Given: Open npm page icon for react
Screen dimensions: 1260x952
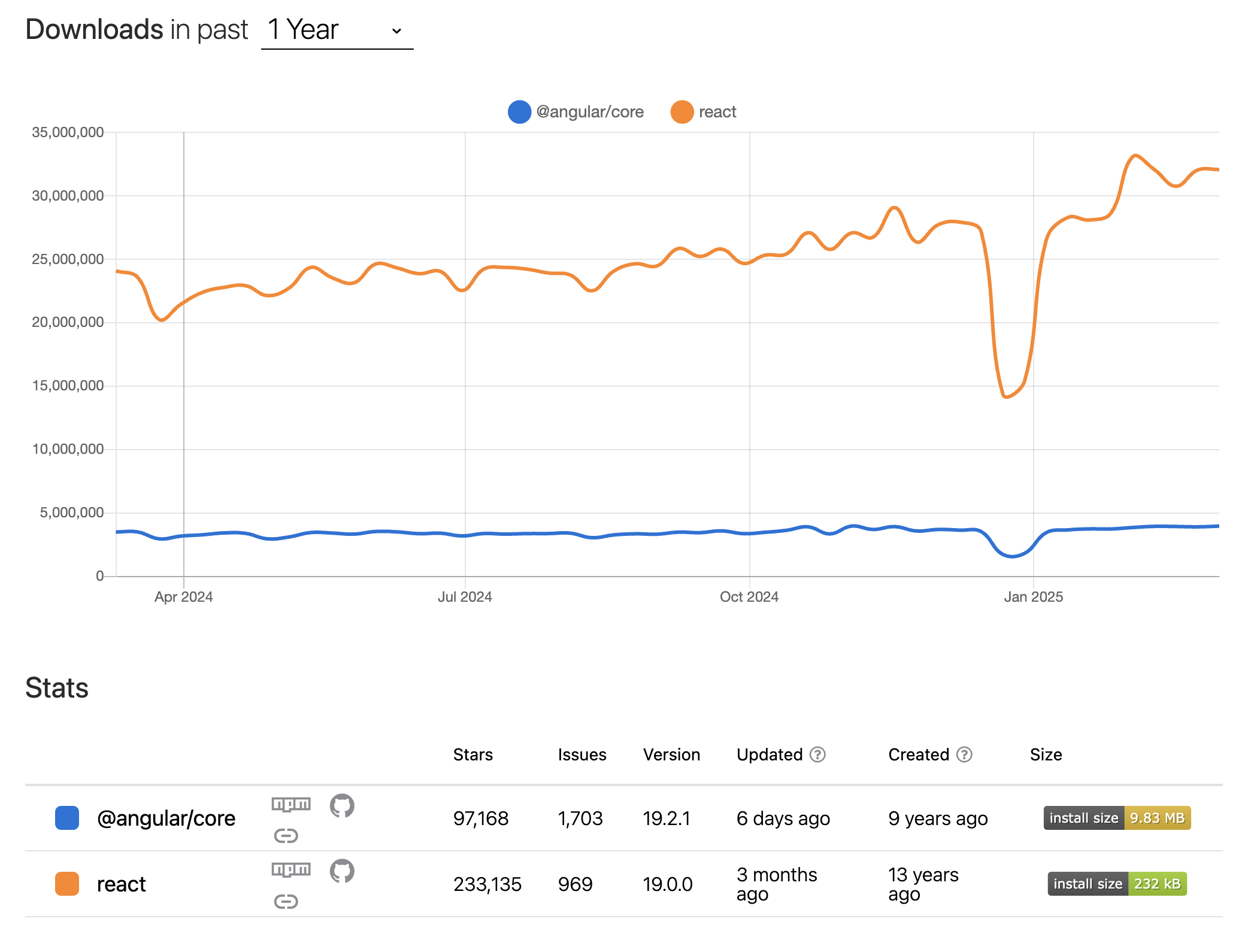Looking at the screenshot, I should (291, 869).
